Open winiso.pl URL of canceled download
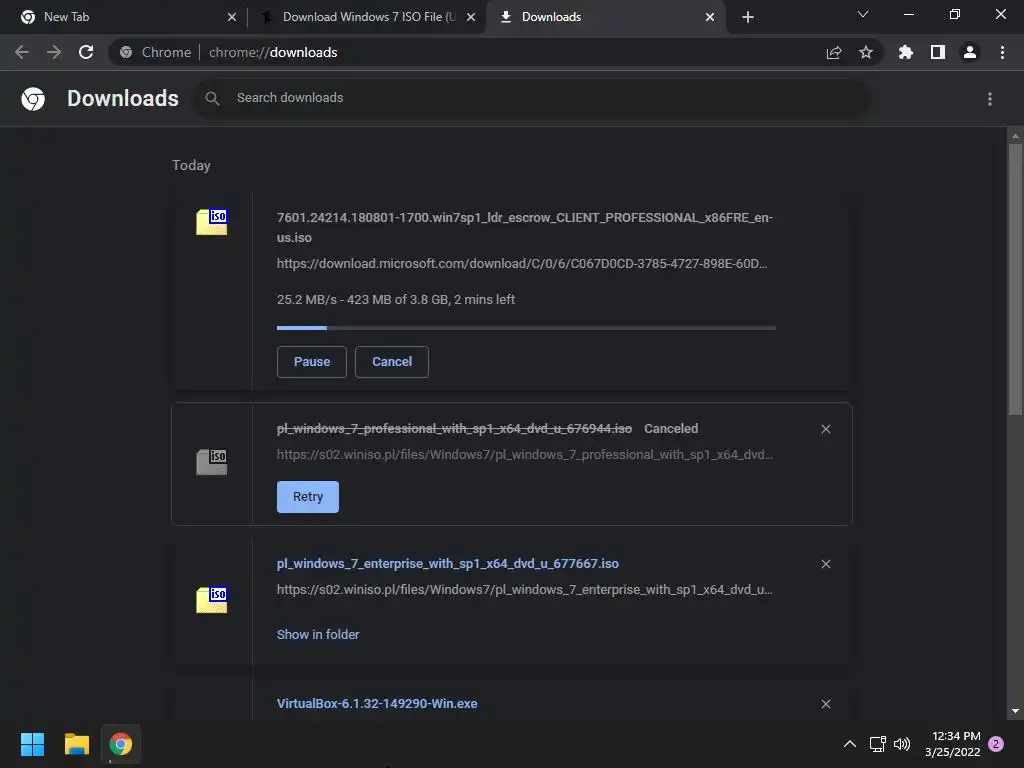 point(524,455)
